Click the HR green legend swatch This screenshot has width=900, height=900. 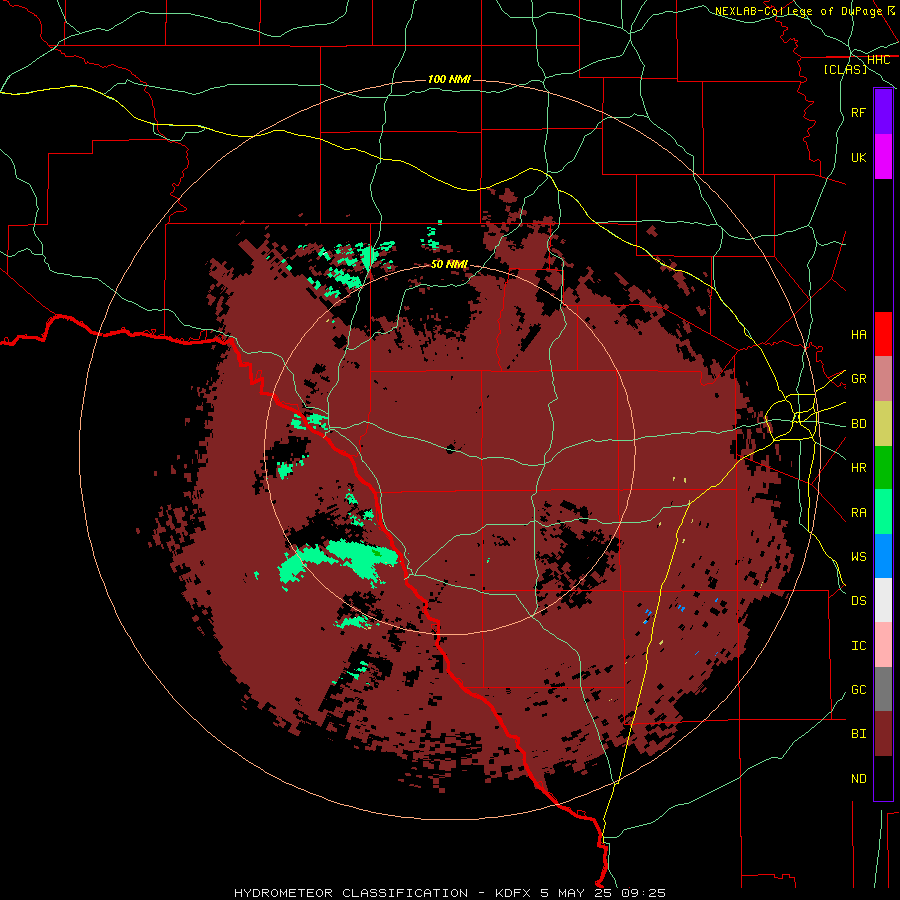point(883,467)
